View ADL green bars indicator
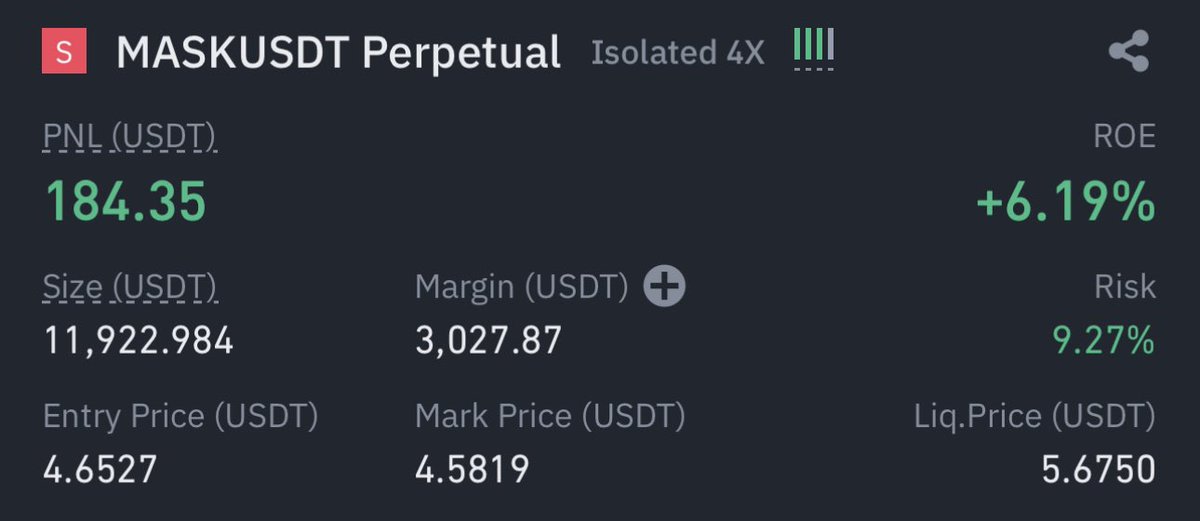1200x521 pixels. tap(813, 47)
